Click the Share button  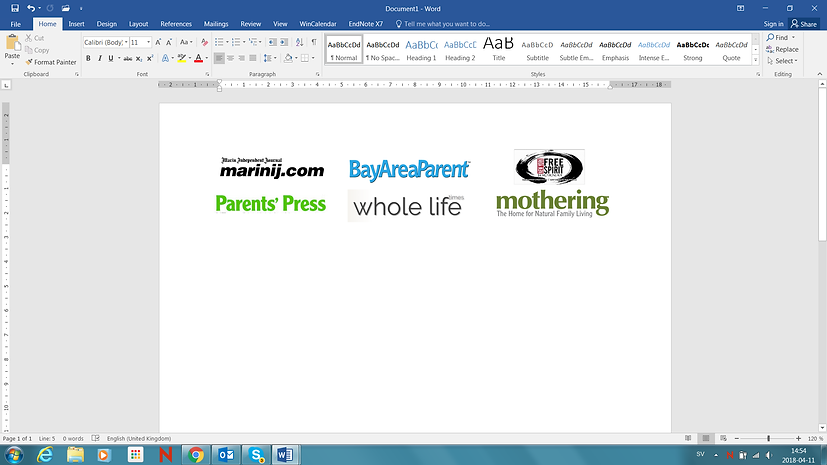pyautogui.click(x=804, y=24)
